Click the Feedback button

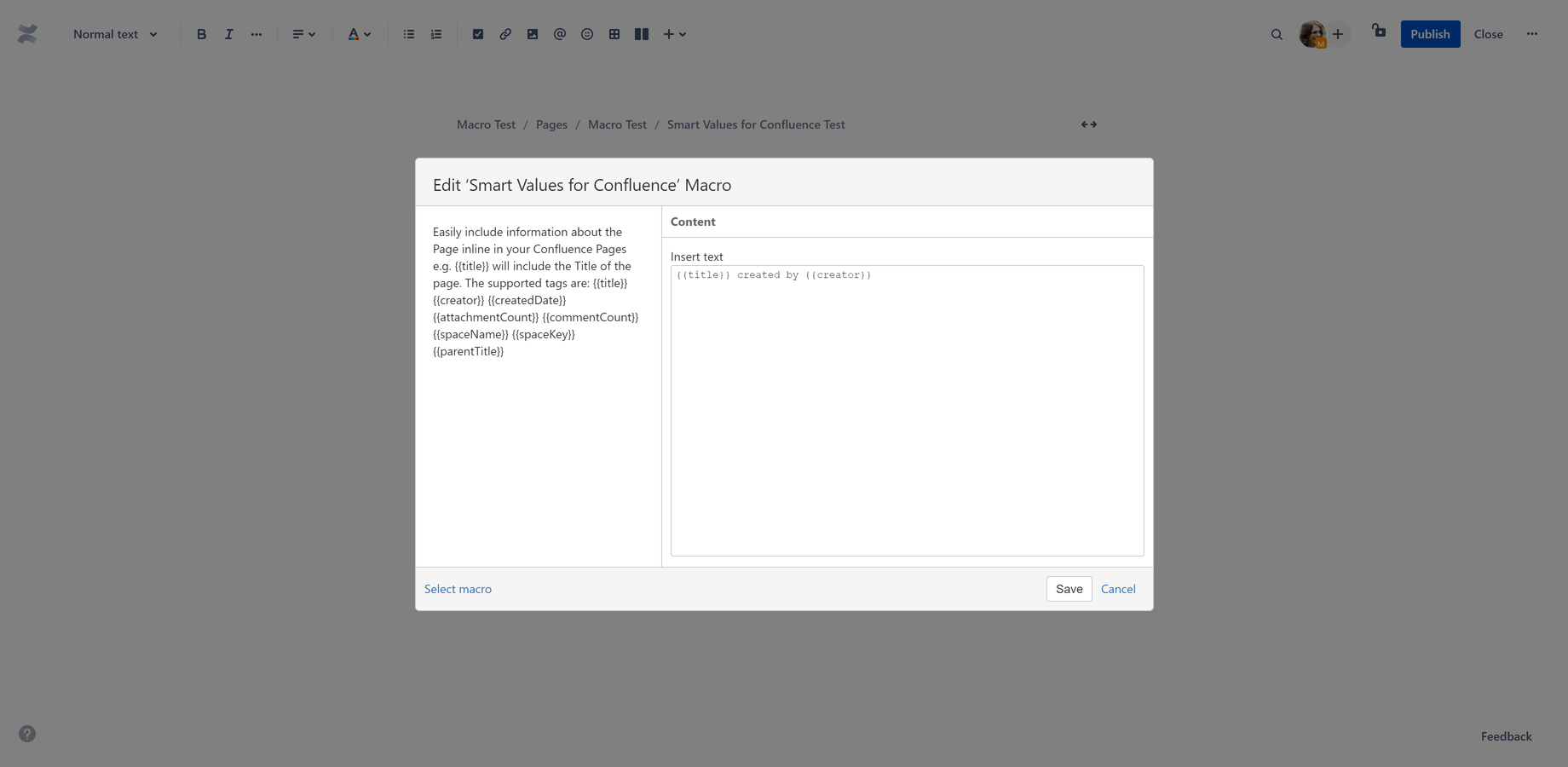1506,736
